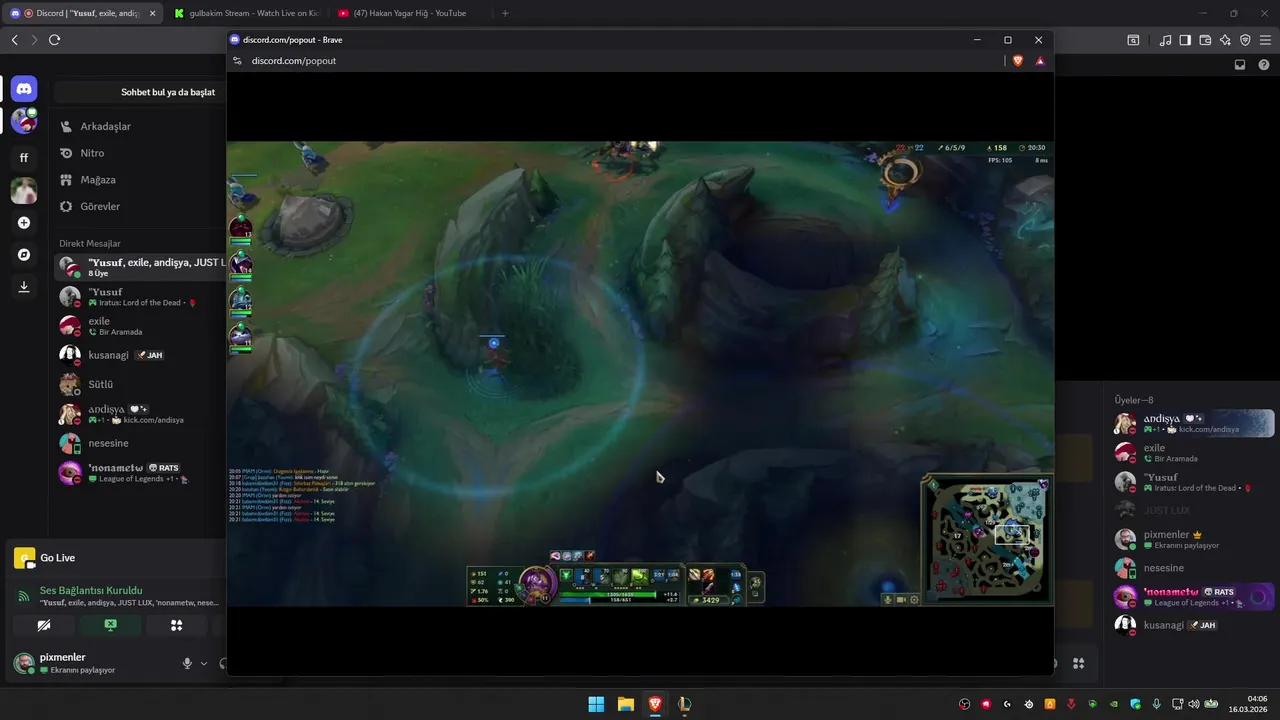Open Brave Leo AI sparkle icon
Image resolution: width=1280 pixels, height=720 pixels.
click(1225, 40)
